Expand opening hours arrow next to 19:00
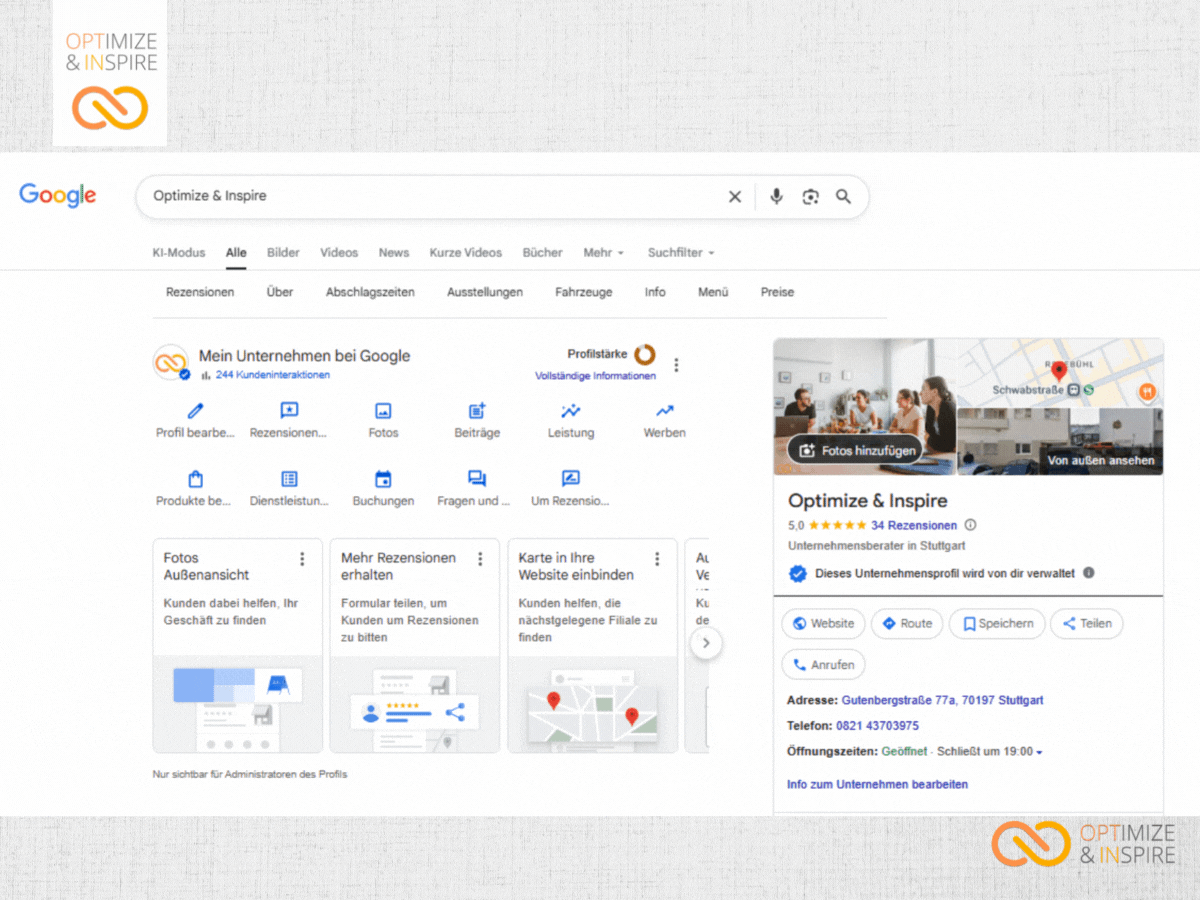Image resolution: width=1200 pixels, height=900 pixels. click(1039, 752)
